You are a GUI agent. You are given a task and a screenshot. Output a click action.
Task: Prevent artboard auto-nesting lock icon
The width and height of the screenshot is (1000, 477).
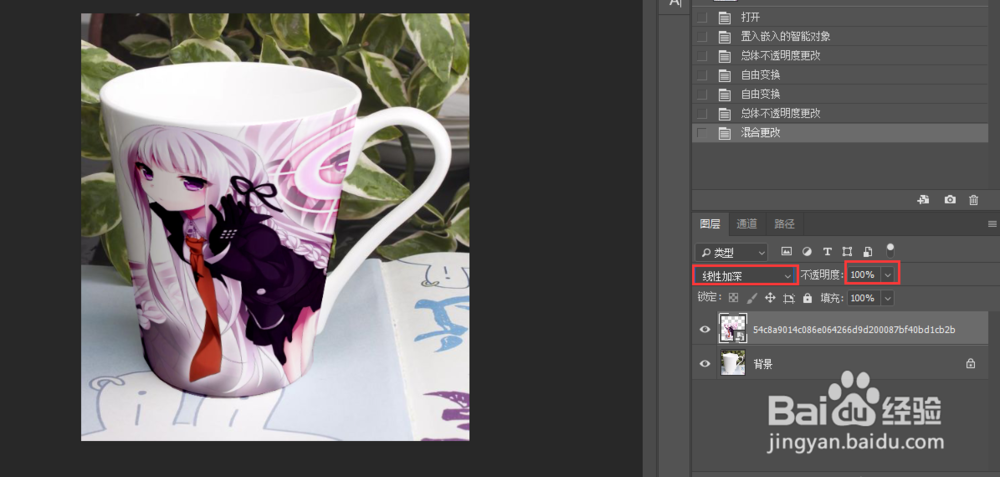pyautogui.click(x=789, y=298)
